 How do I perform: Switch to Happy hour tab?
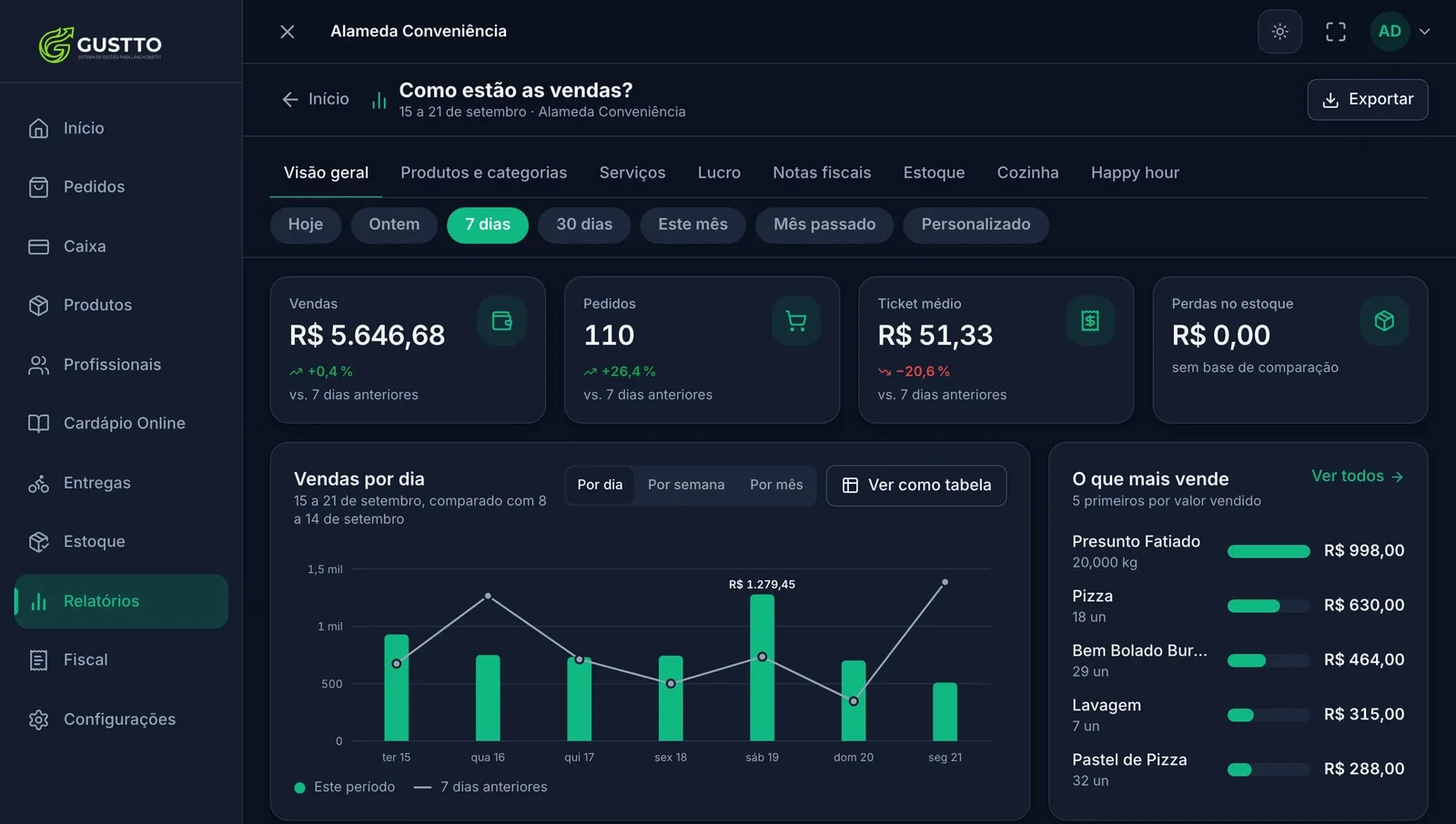1135,173
